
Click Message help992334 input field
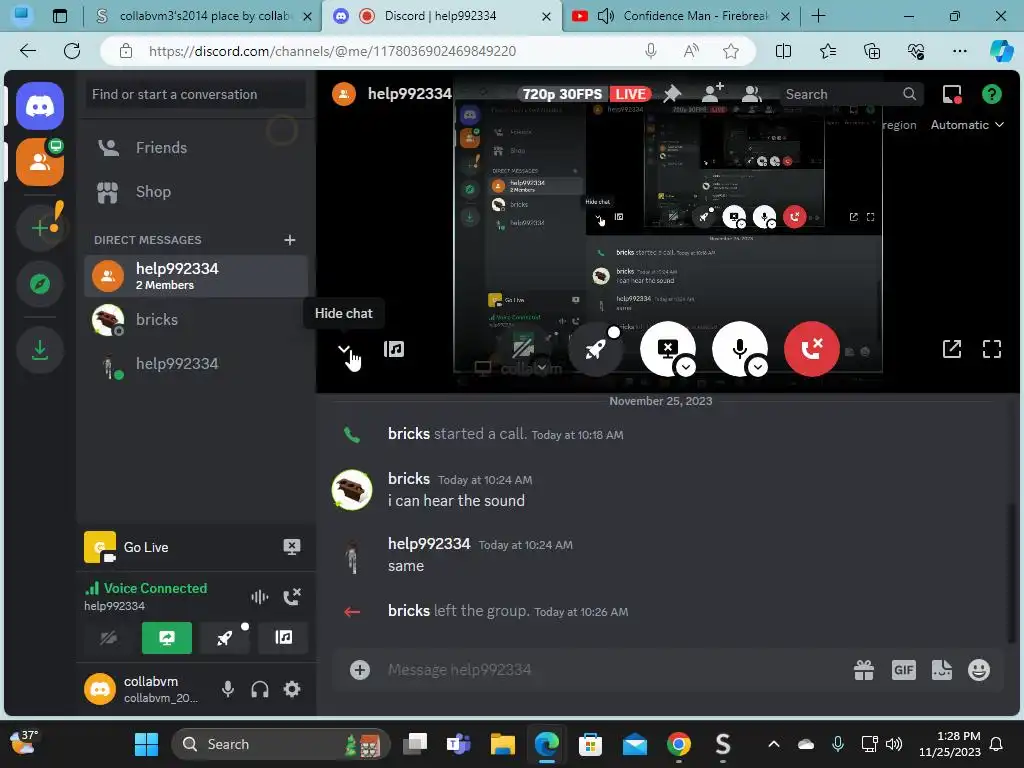pos(614,670)
